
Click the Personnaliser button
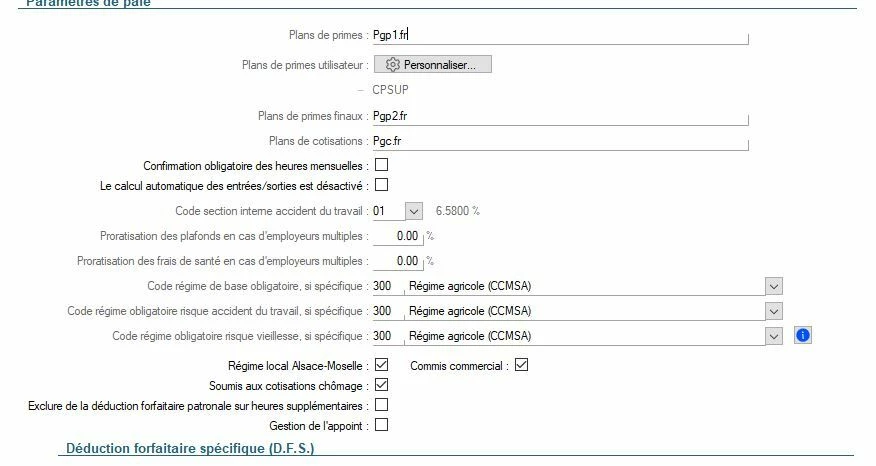(x=433, y=65)
